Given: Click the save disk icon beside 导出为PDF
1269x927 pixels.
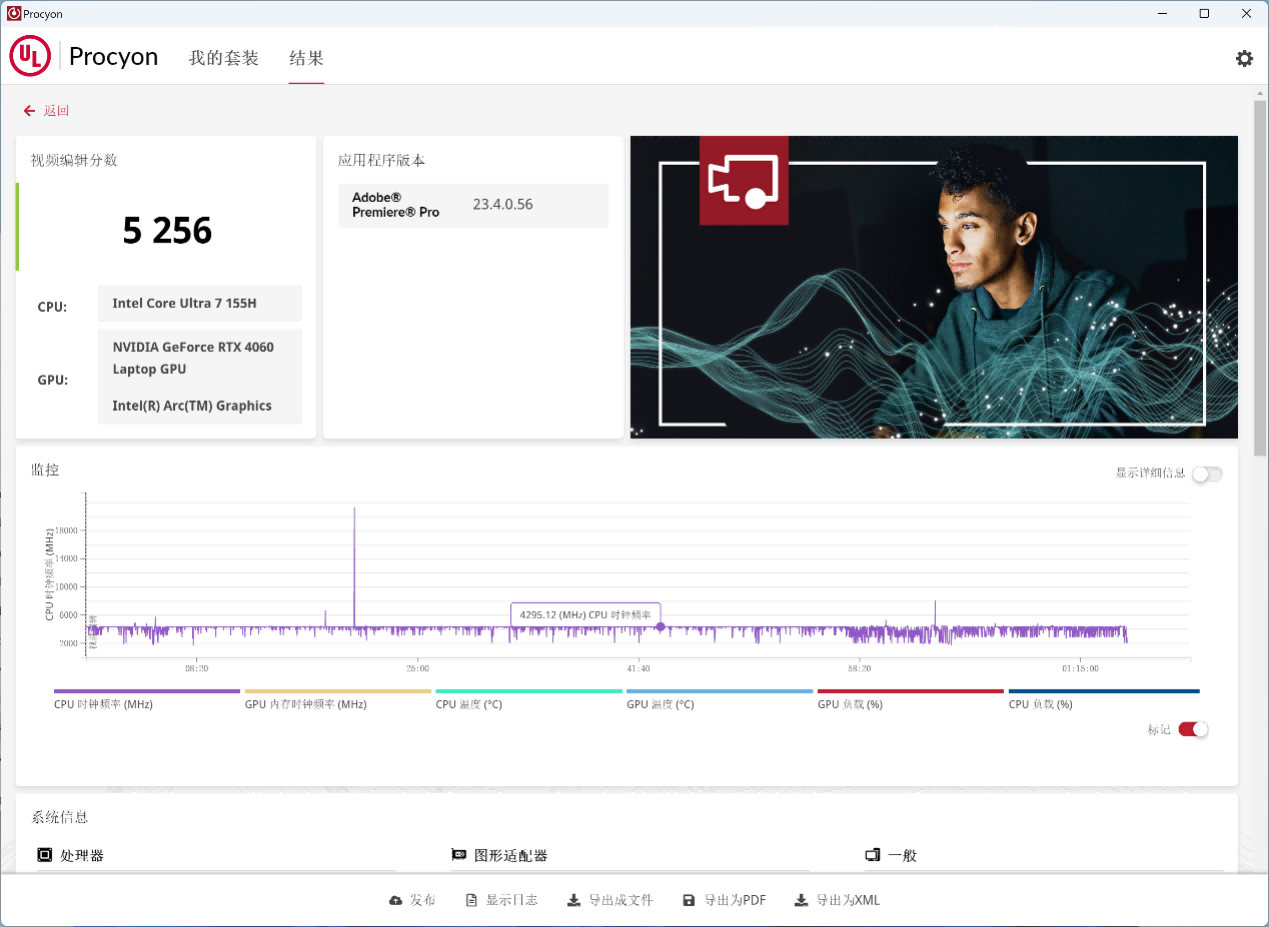Looking at the screenshot, I should pos(688,900).
